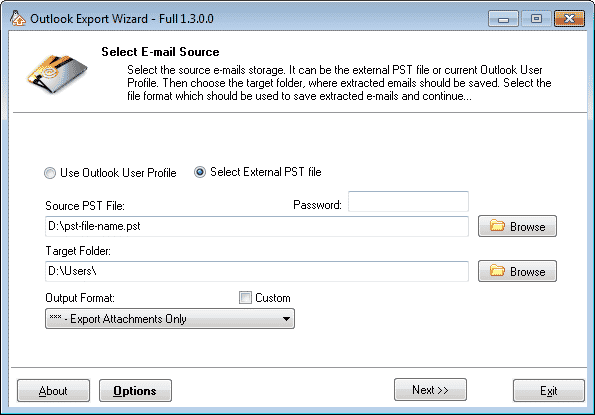Screen dimensions: 595x415
Task: Click the Outlook Export Wizard title bar icon
Action: (x=17, y=18)
